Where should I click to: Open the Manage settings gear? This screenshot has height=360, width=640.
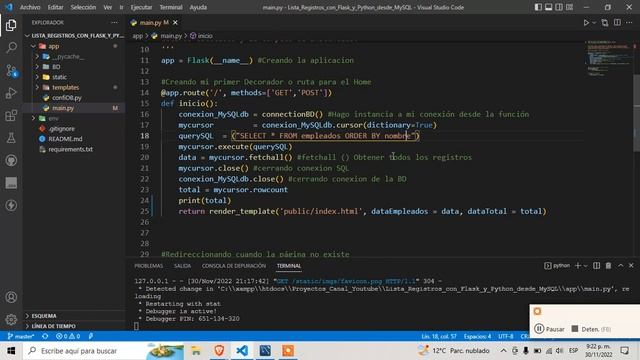pyautogui.click(x=11, y=319)
